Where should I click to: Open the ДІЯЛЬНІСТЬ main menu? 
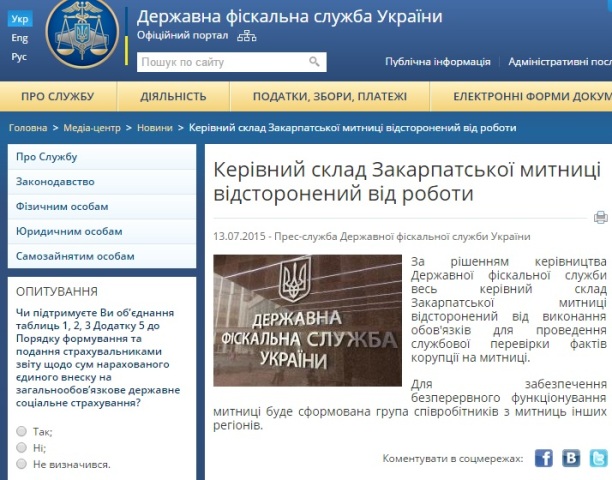coord(173,96)
